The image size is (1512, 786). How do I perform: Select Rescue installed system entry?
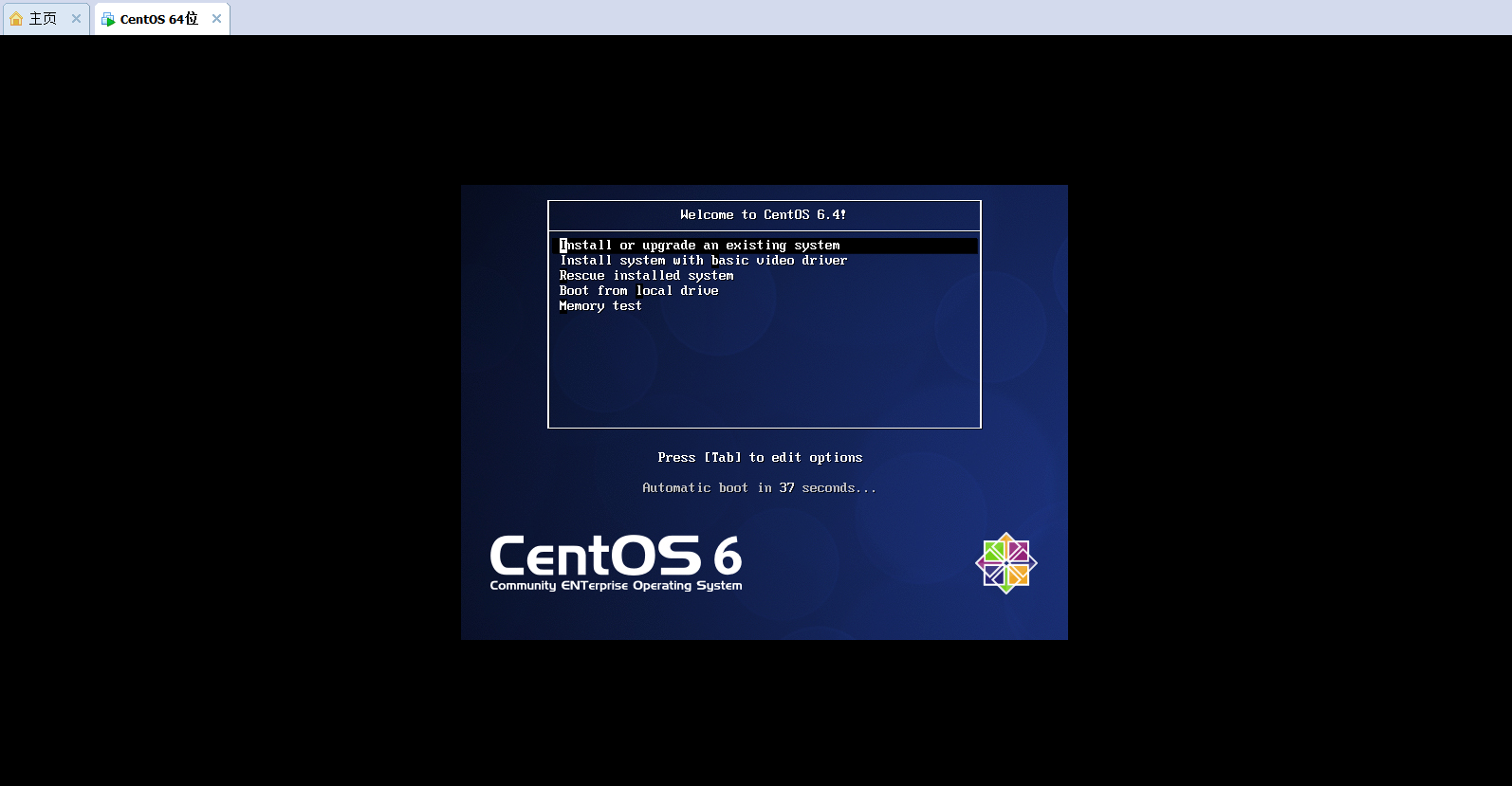646,276
